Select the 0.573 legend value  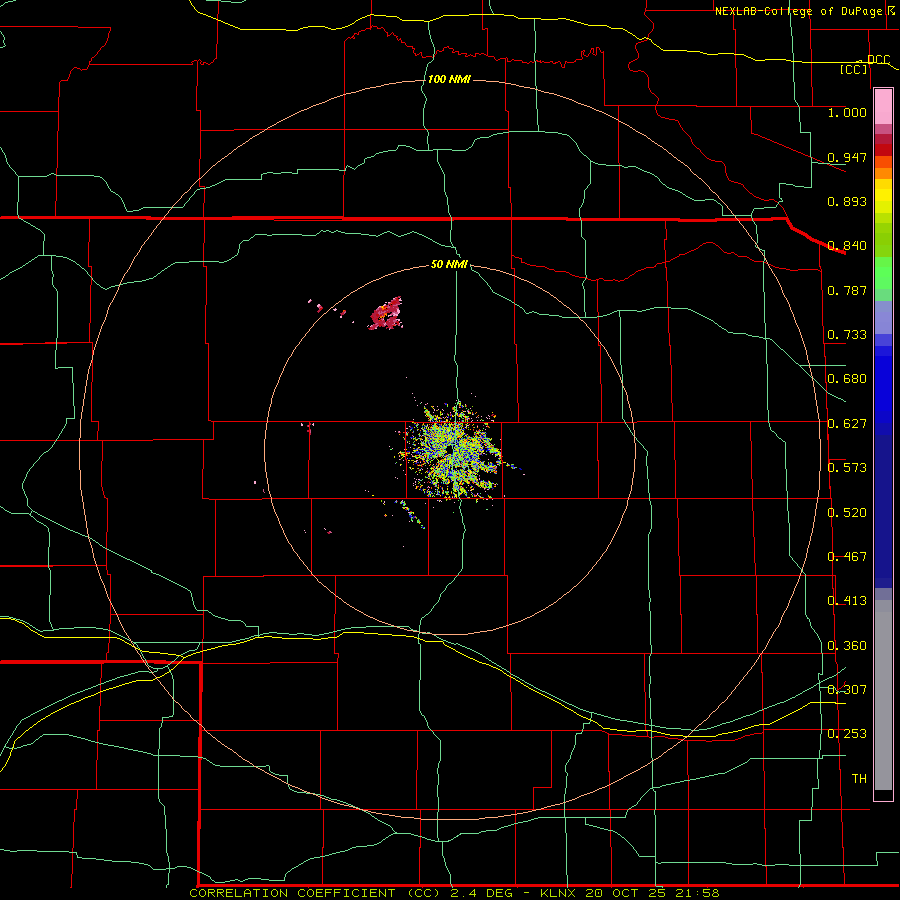click(847, 468)
